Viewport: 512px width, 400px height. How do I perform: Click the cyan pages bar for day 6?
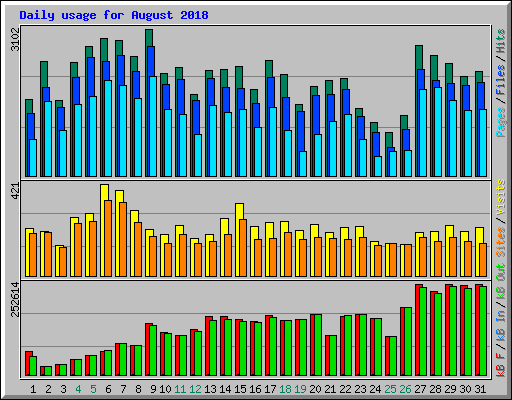108,128
